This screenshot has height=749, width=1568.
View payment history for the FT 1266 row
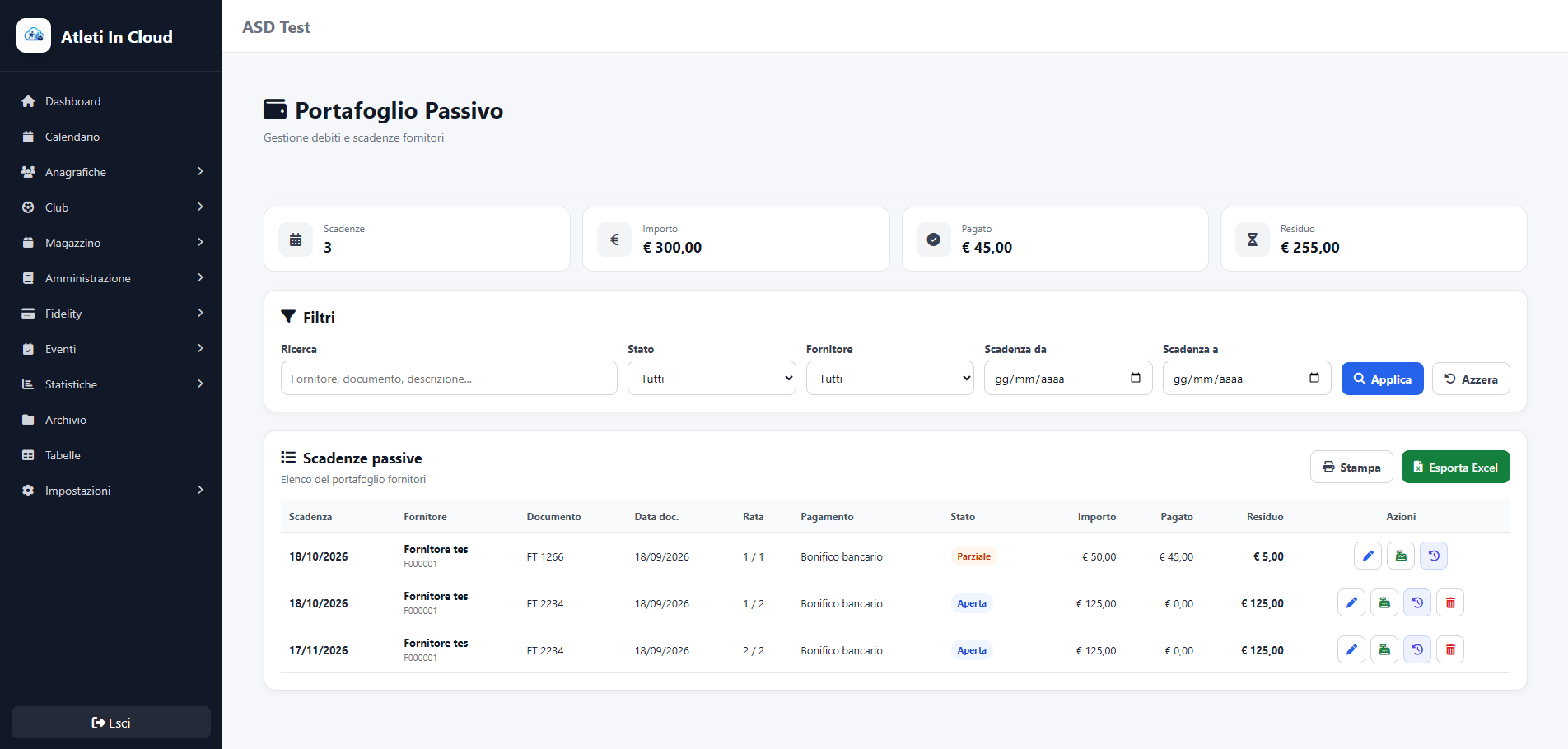coord(1434,556)
